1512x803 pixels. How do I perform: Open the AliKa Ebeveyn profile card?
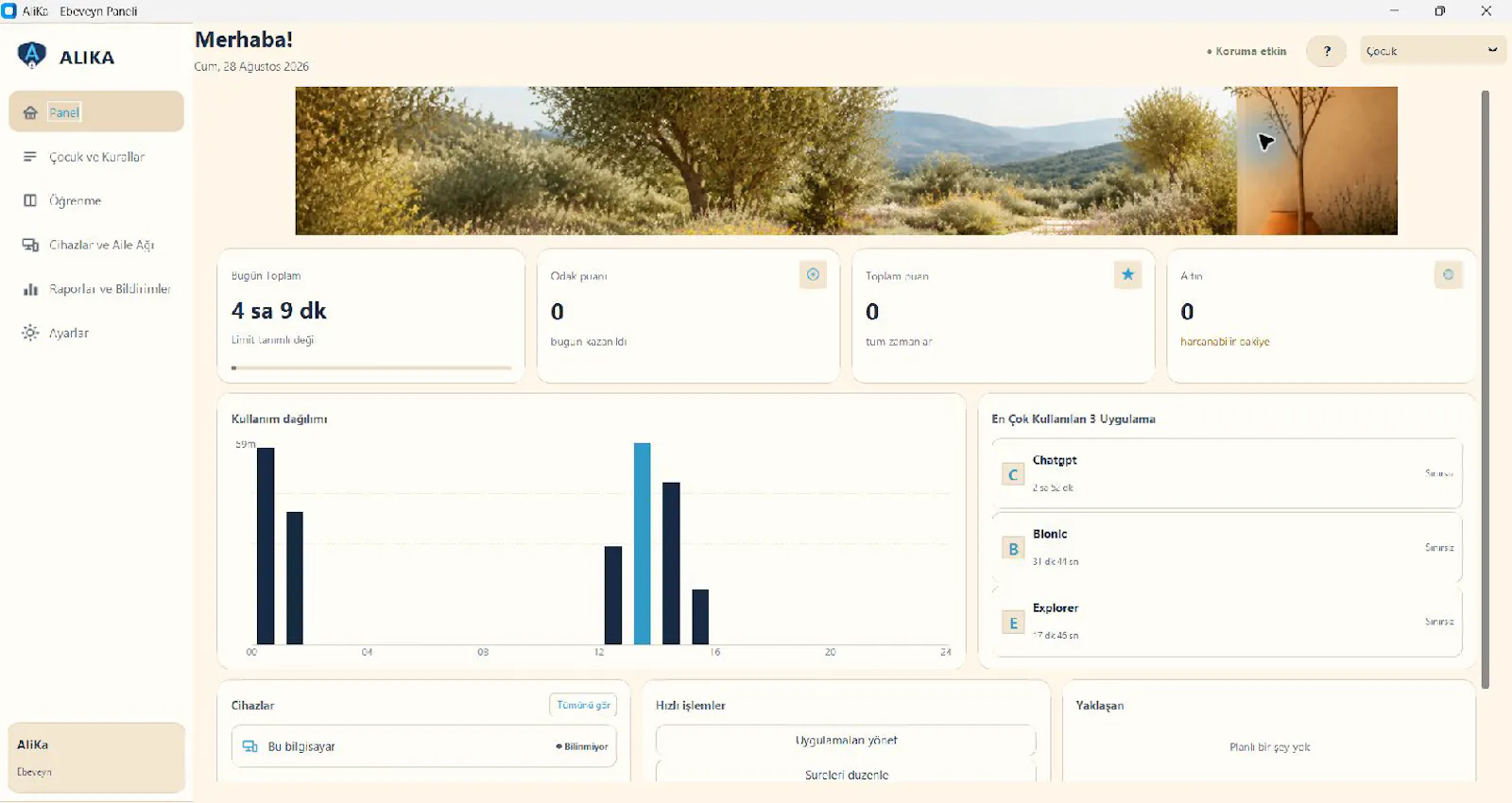click(96, 758)
